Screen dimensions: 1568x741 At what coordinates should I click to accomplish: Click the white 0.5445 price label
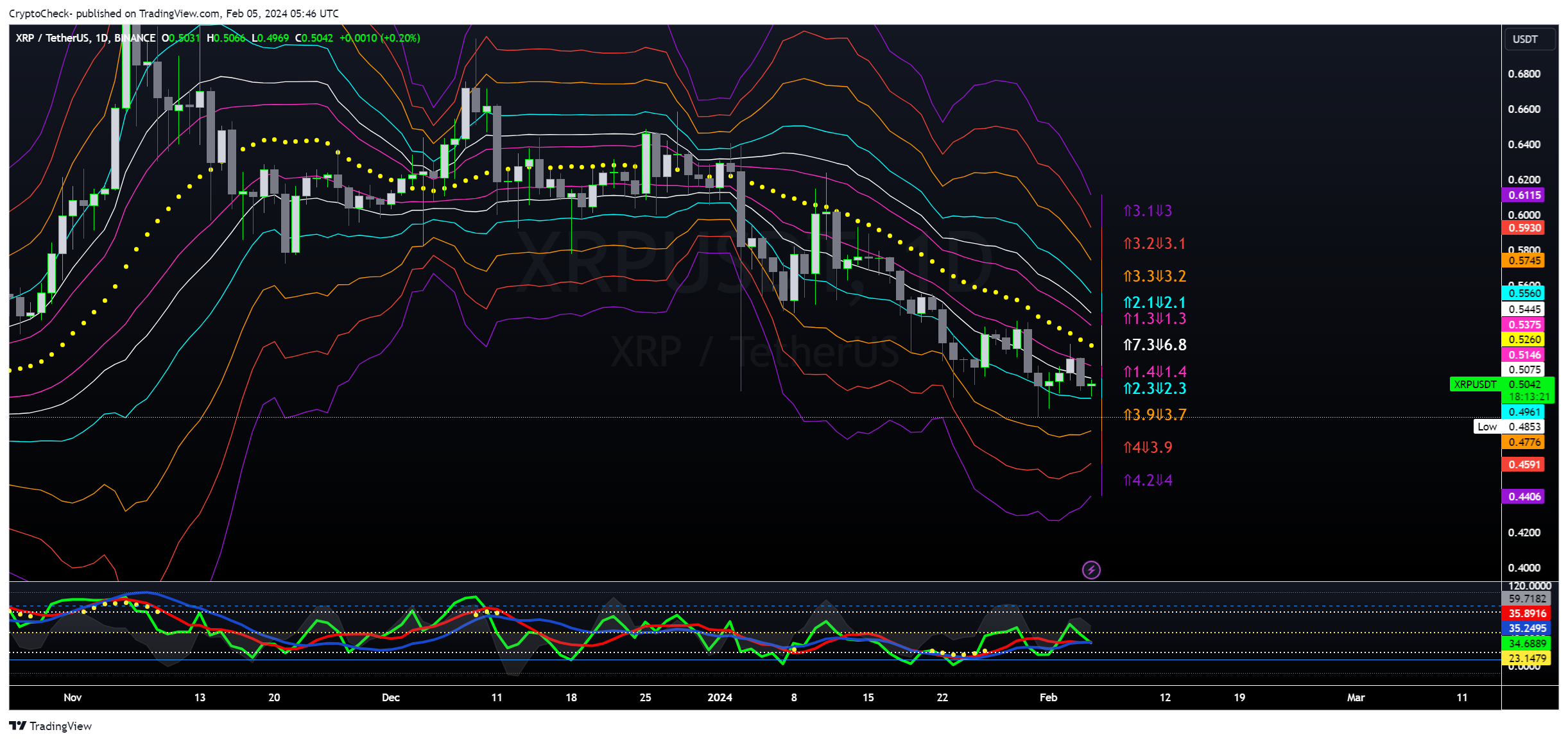1523,309
